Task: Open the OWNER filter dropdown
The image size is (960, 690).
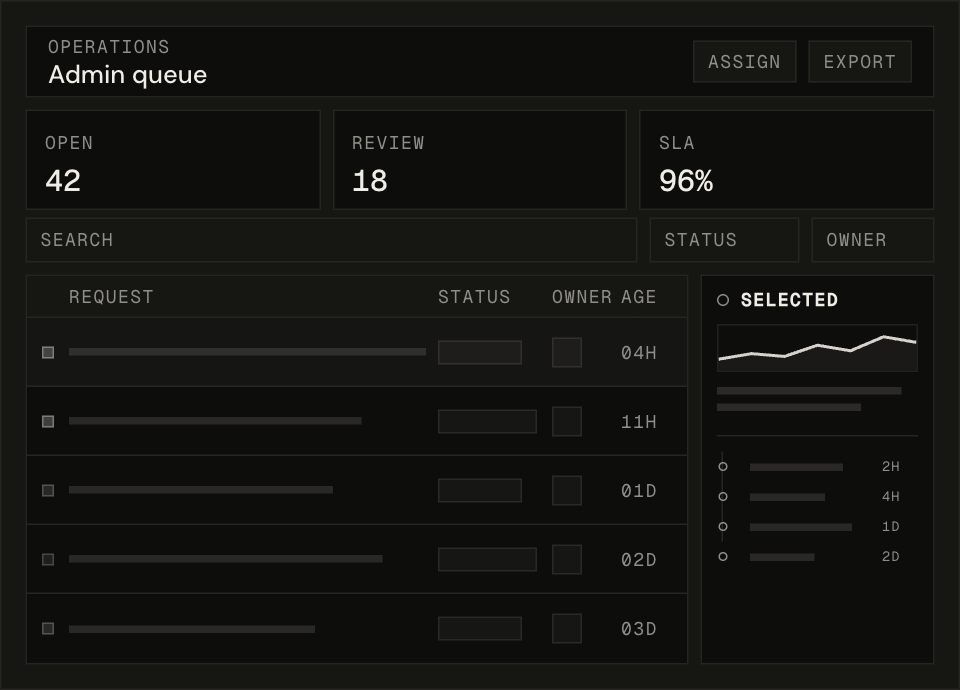Action: click(872, 240)
